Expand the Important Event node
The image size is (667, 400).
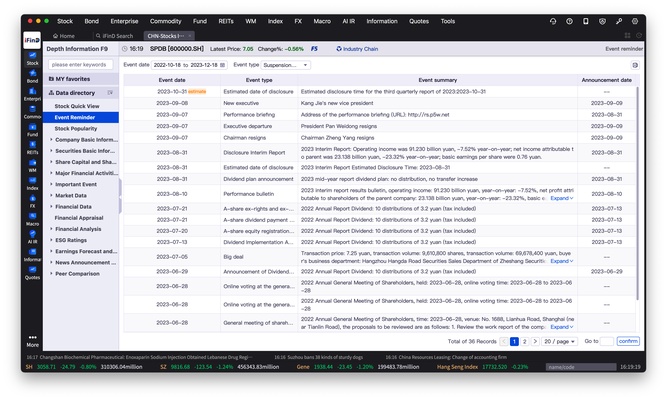coord(51,184)
